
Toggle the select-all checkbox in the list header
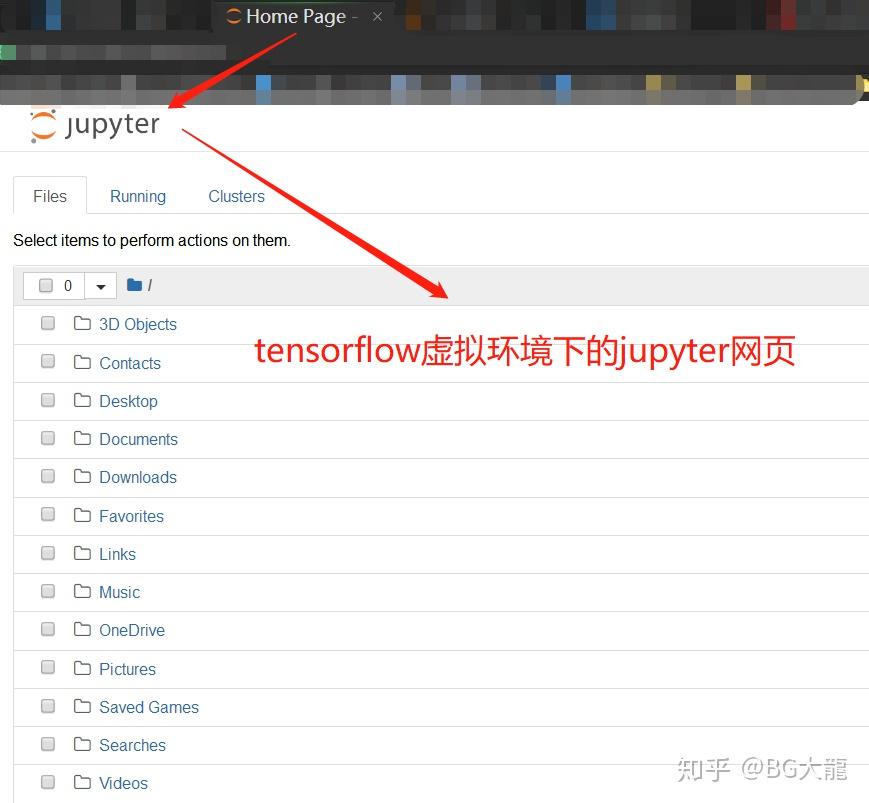[45, 284]
